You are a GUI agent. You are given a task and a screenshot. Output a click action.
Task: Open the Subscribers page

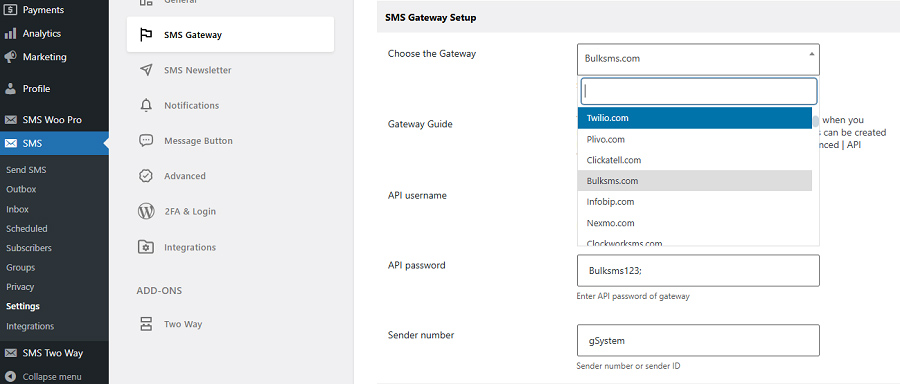coord(29,248)
